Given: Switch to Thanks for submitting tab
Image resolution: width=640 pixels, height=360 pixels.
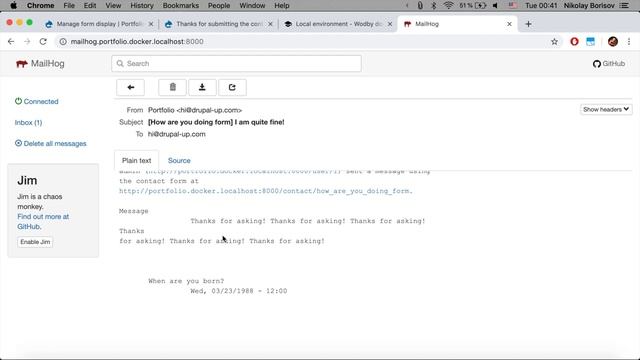Looking at the screenshot, I should [x=218, y=24].
